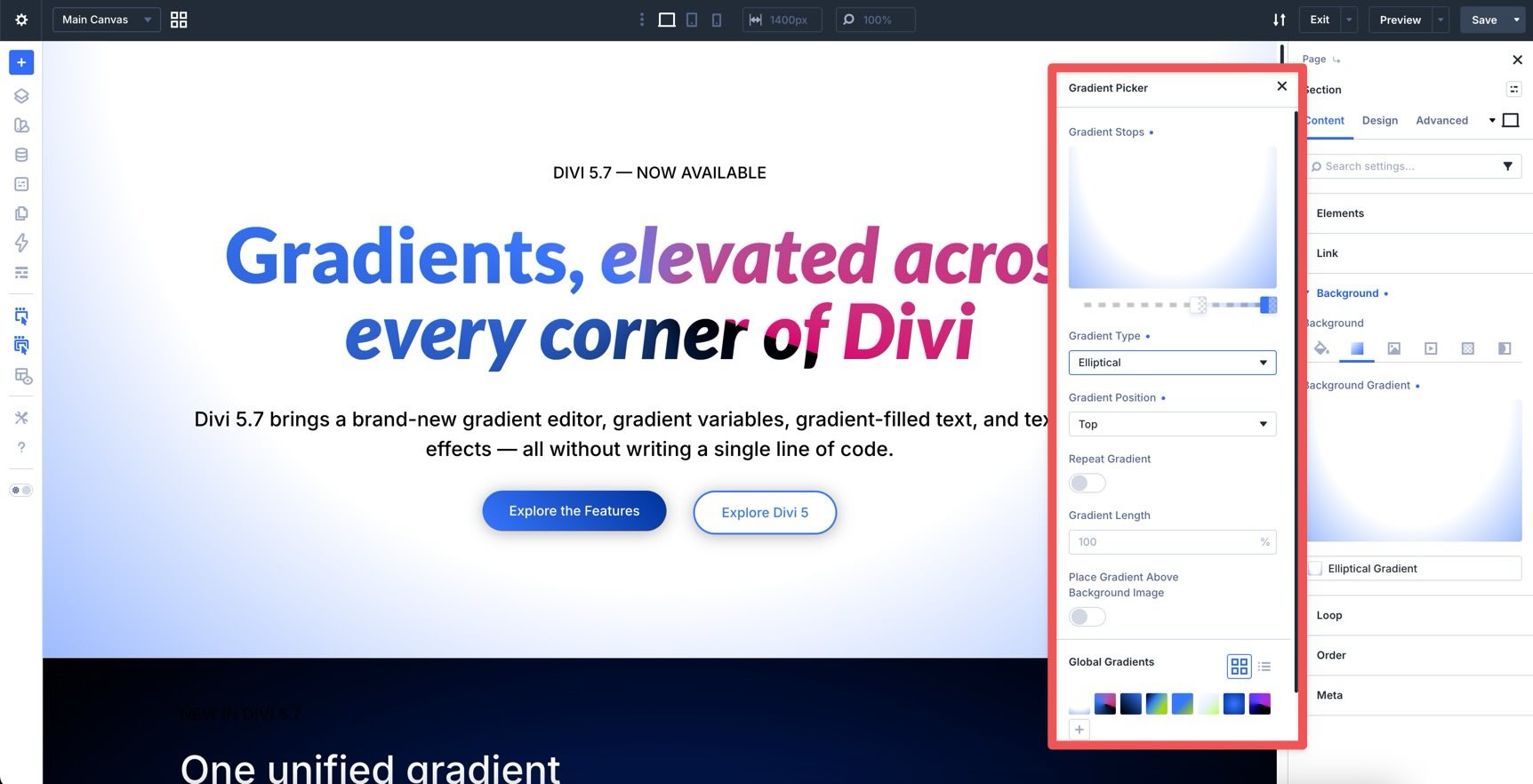Open the design presets swatch icon

[21, 125]
